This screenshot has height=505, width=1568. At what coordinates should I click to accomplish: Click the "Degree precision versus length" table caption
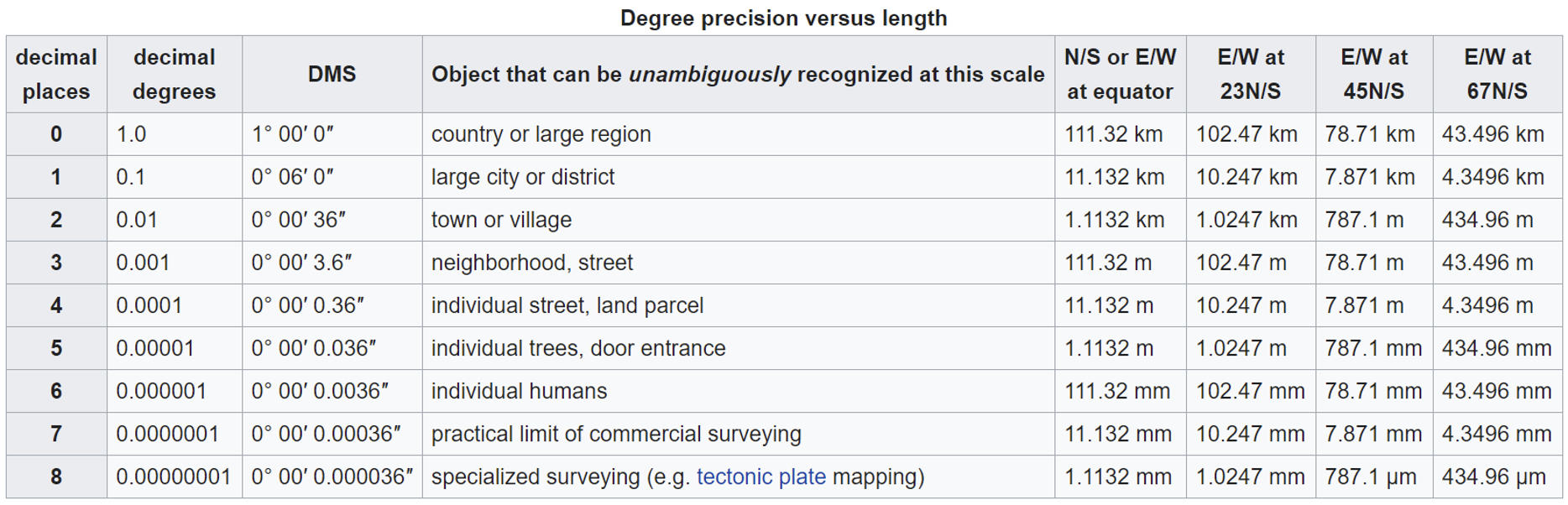[783, 18]
